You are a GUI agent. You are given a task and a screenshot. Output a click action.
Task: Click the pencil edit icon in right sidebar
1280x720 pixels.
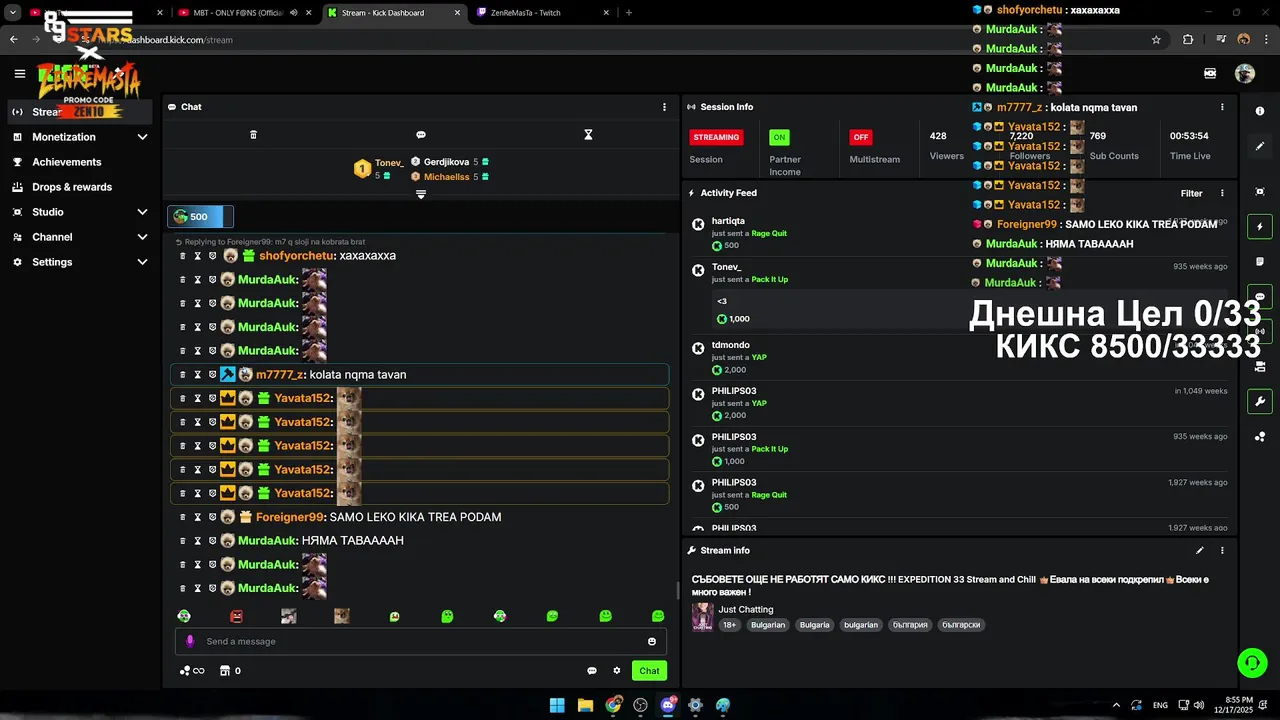(1260, 146)
